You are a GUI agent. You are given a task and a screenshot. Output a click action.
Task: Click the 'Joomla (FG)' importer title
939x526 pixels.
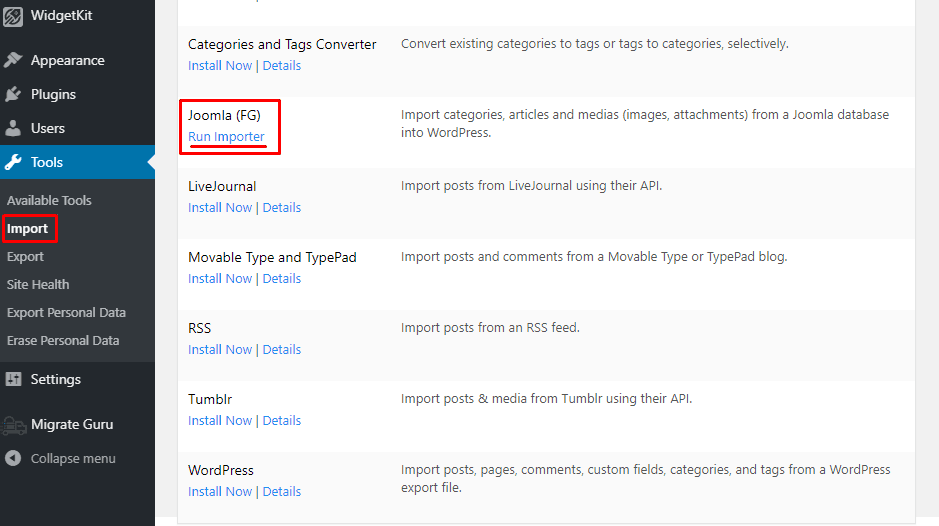click(x=224, y=115)
